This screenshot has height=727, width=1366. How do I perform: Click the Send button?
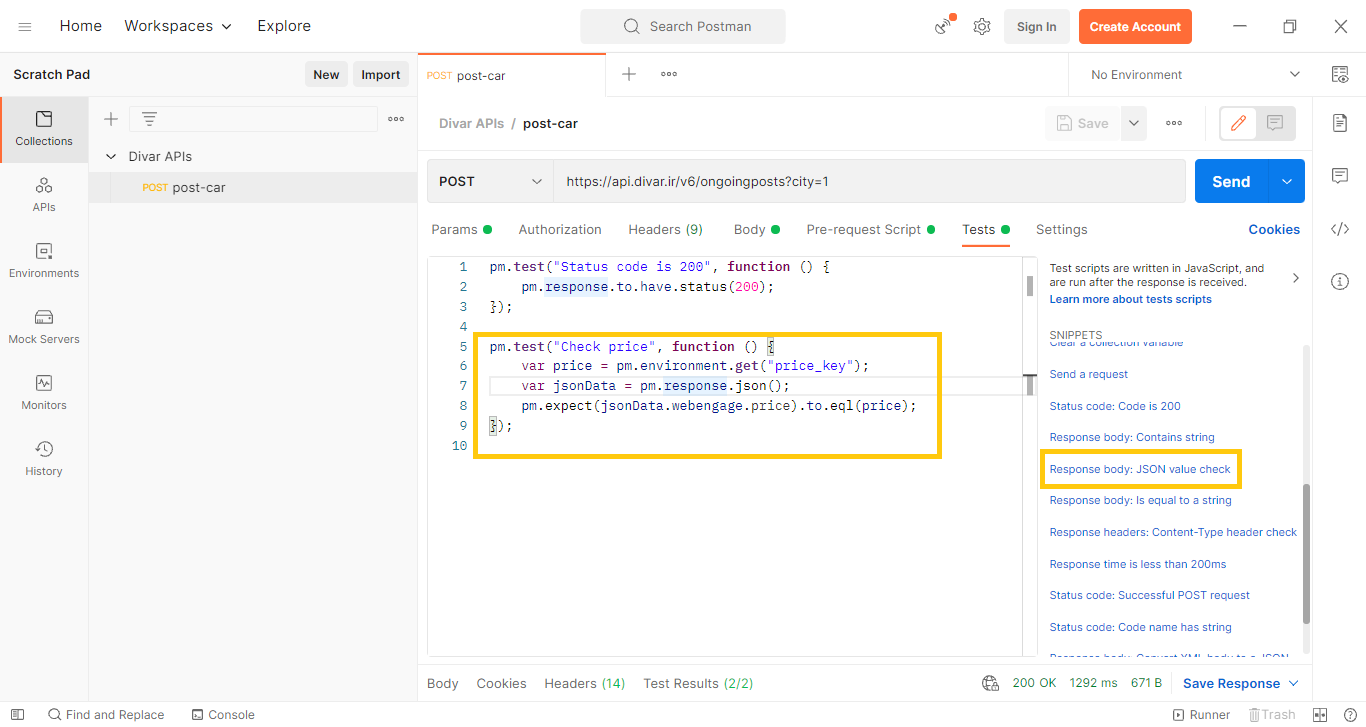1231,181
